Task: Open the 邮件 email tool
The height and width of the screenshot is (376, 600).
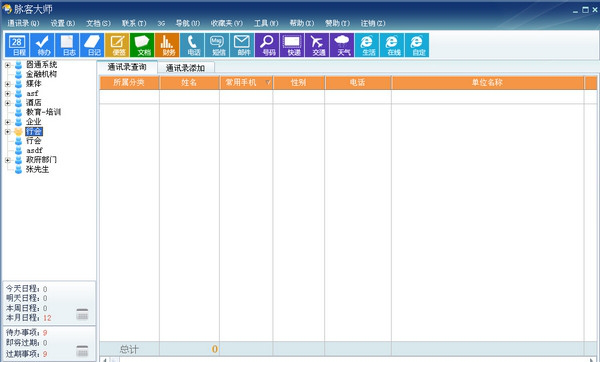Action: point(242,45)
